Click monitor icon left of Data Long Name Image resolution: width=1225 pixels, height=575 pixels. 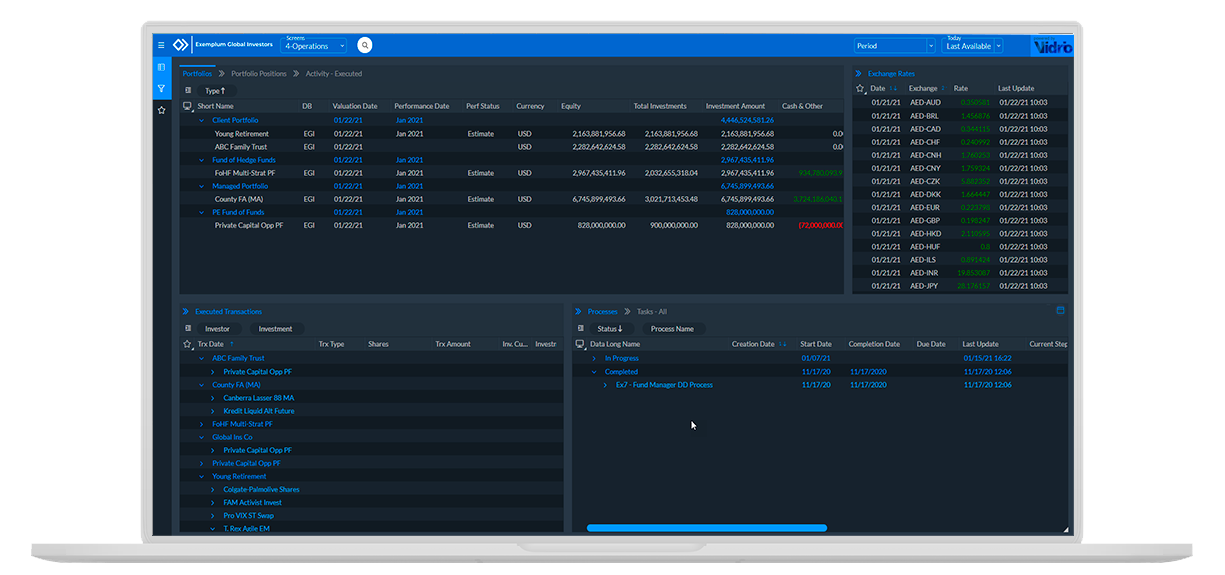pos(581,344)
